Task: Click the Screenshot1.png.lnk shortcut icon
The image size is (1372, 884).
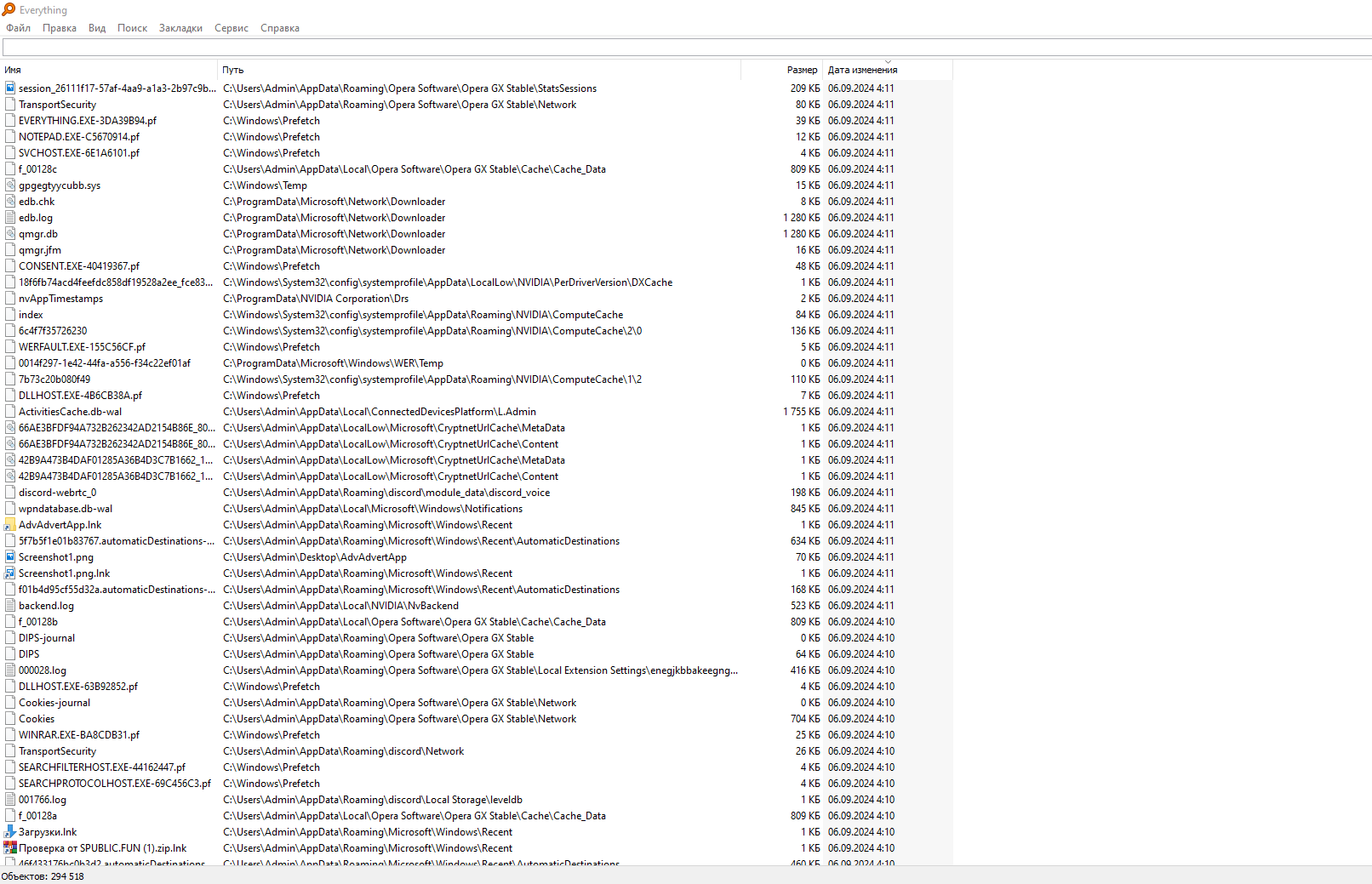Action: pyautogui.click(x=10, y=573)
